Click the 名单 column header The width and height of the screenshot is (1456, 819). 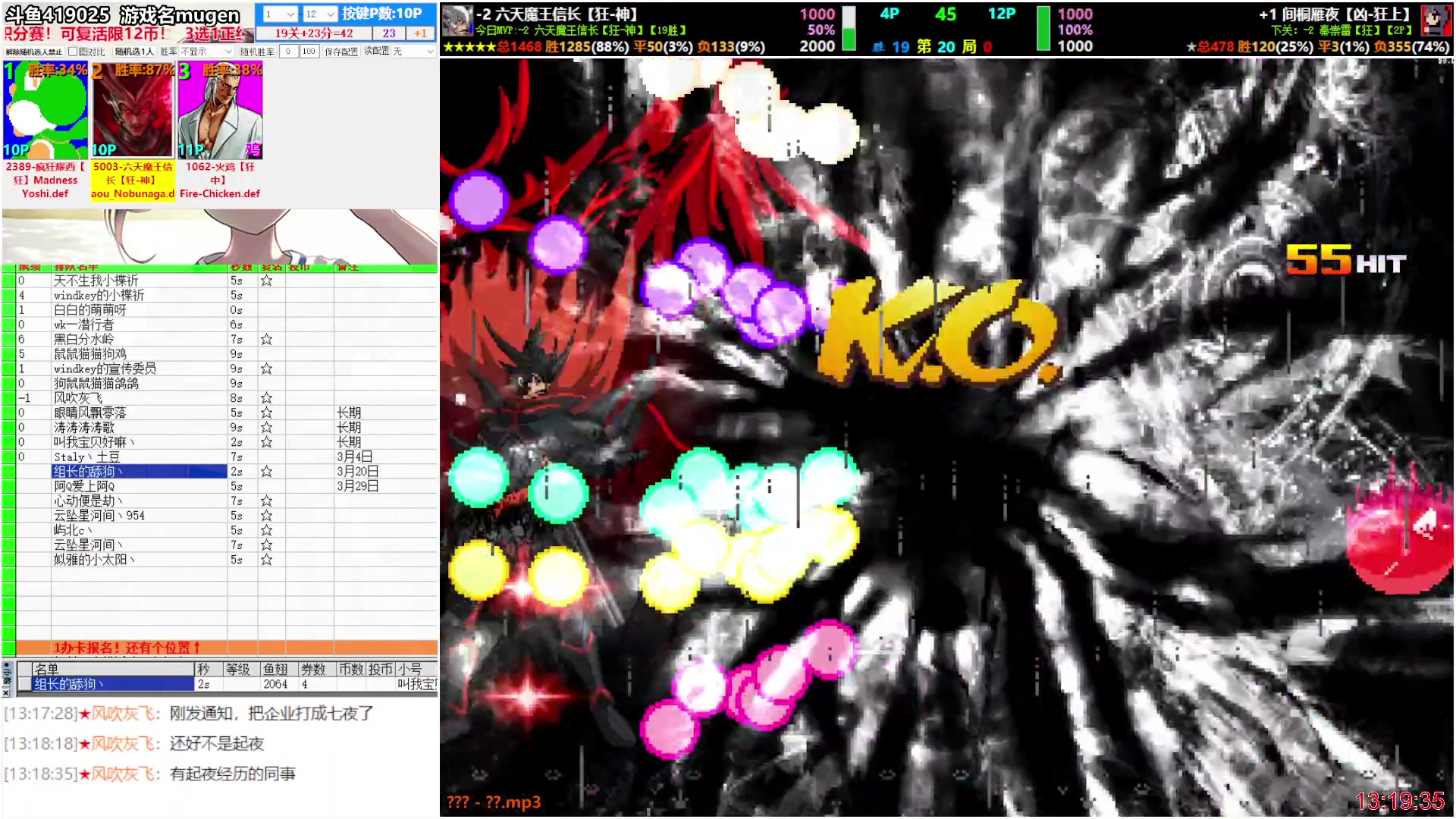coord(114,669)
